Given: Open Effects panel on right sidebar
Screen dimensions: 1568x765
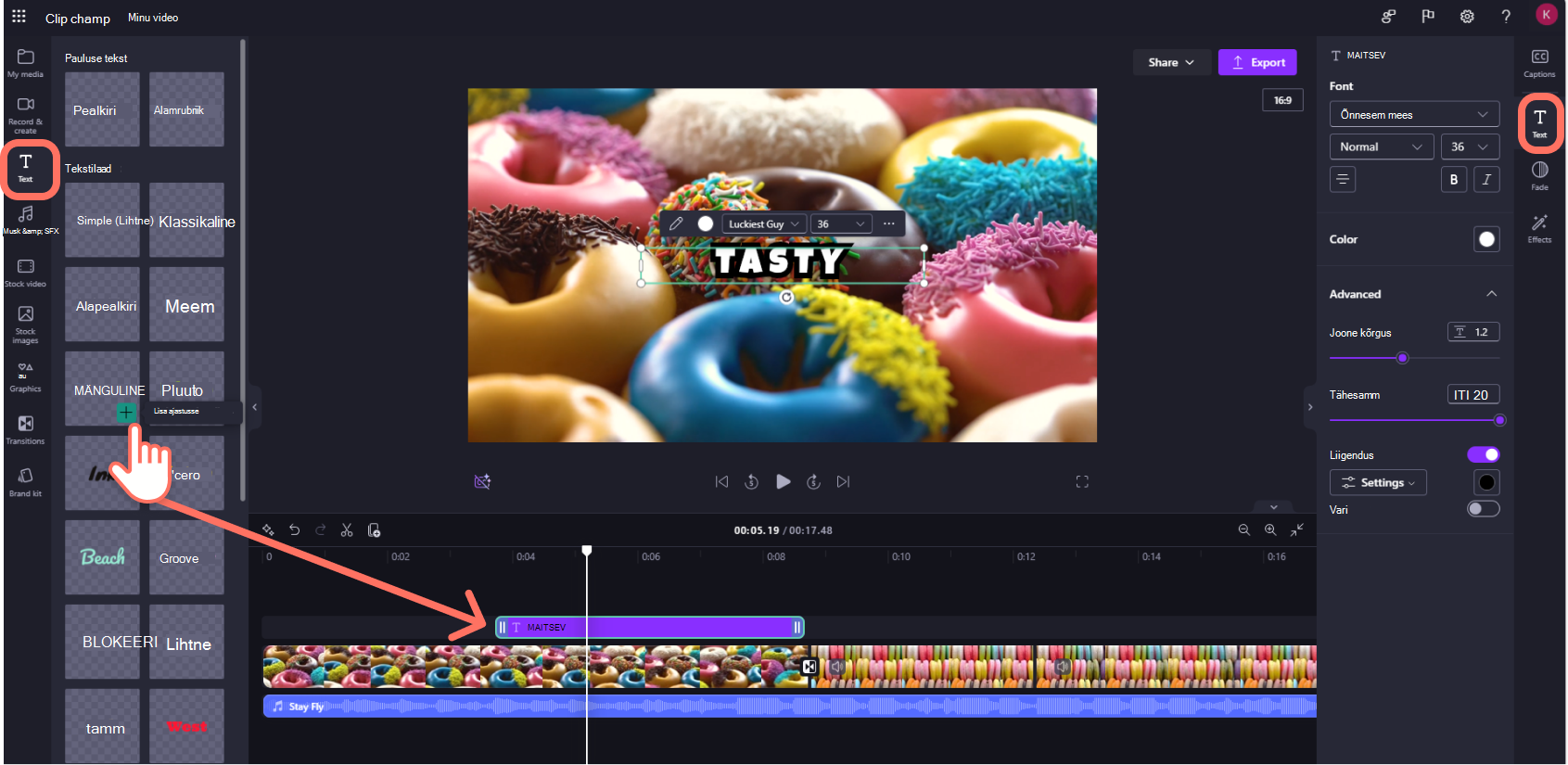Looking at the screenshot, I should point(1539,228).
